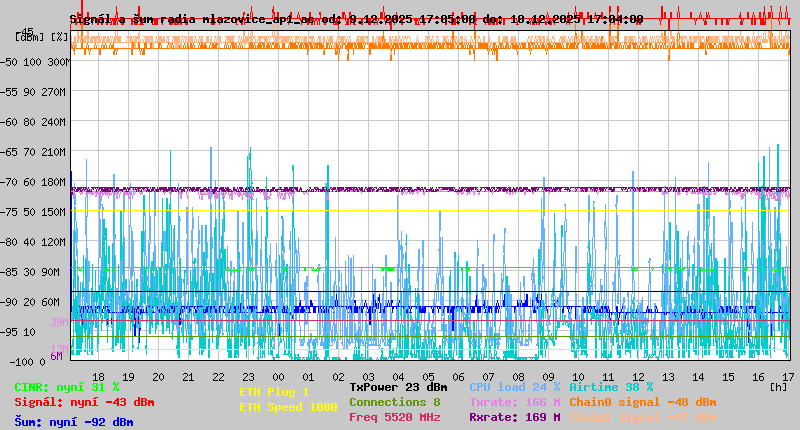The image size is (800, 430).
Task: Click the 'Airtime 38 %' legend label
Action: 611,387
